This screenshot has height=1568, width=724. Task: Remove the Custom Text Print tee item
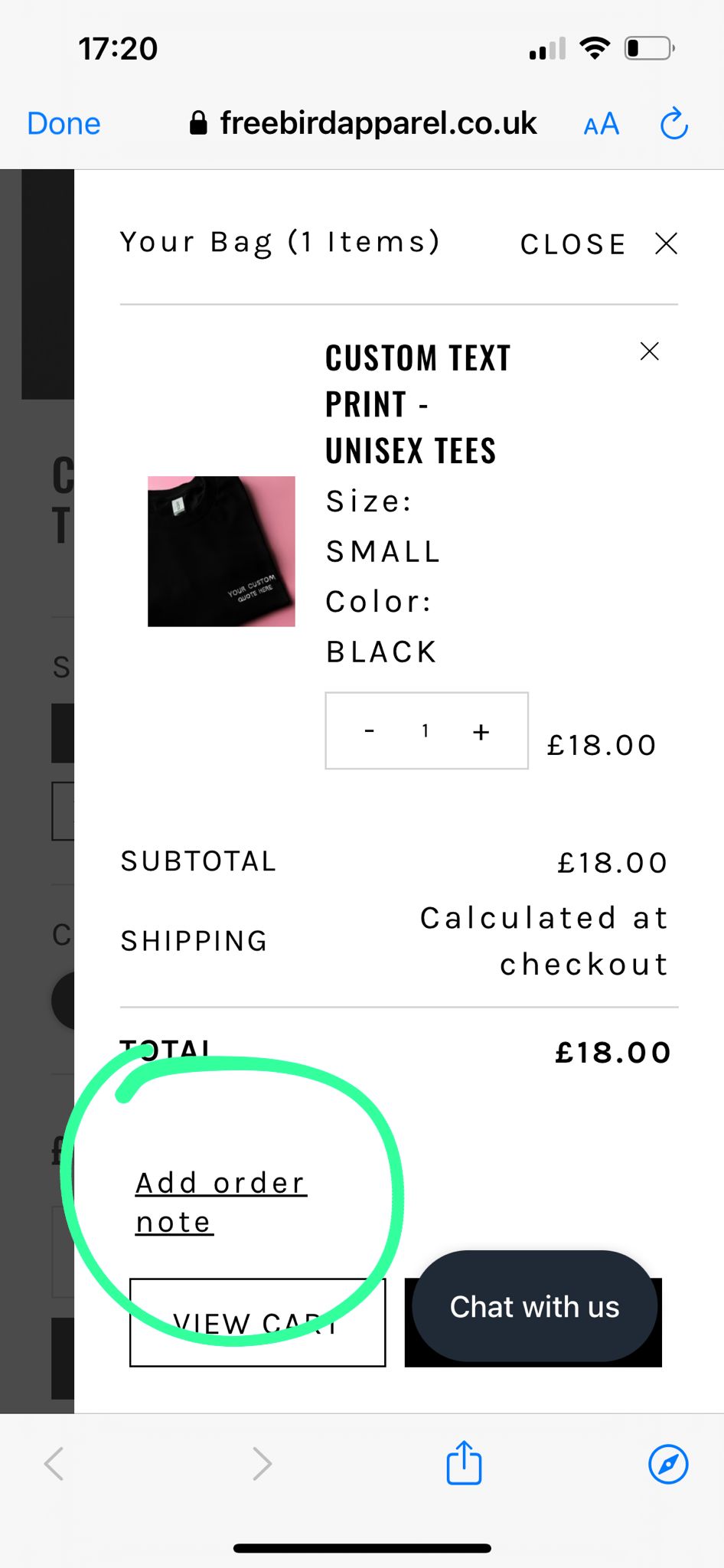pos(649,351)
